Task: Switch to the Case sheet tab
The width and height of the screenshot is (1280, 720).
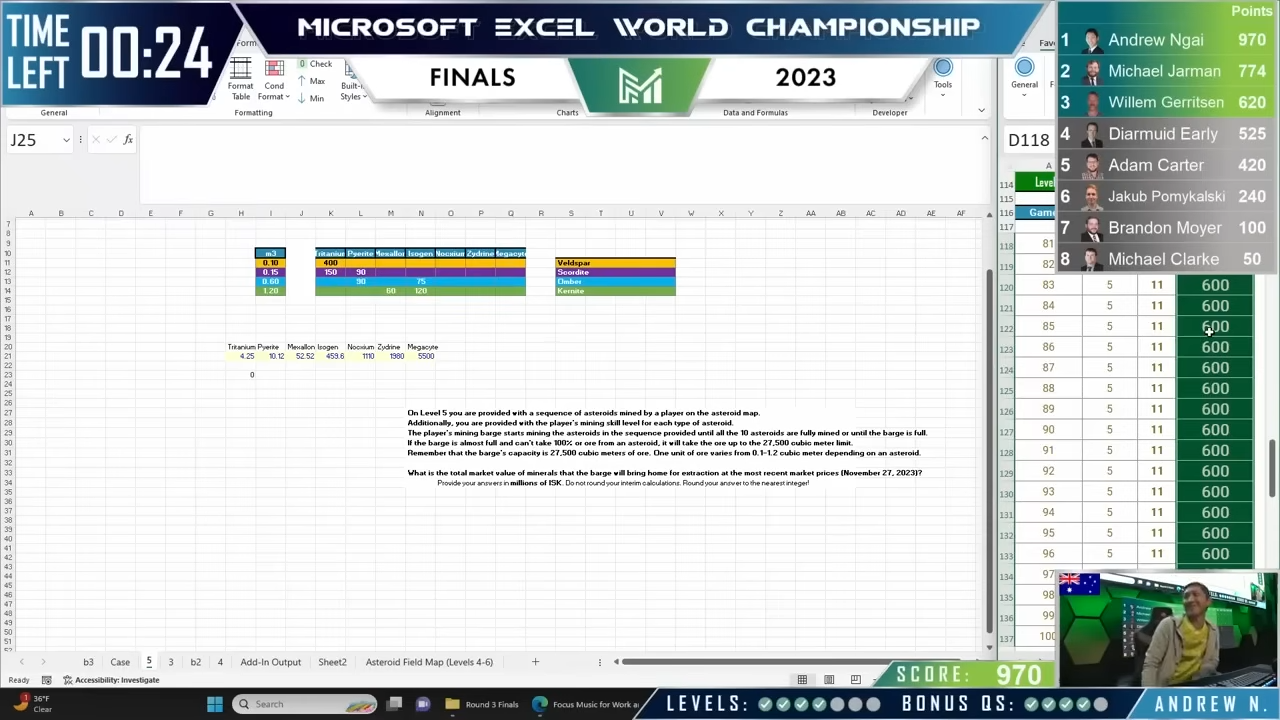Action: 120,662
